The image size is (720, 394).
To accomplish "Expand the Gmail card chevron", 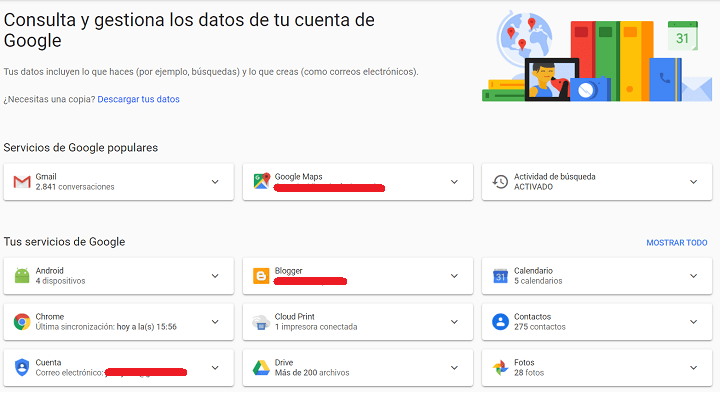I will [x=215, y=182].
